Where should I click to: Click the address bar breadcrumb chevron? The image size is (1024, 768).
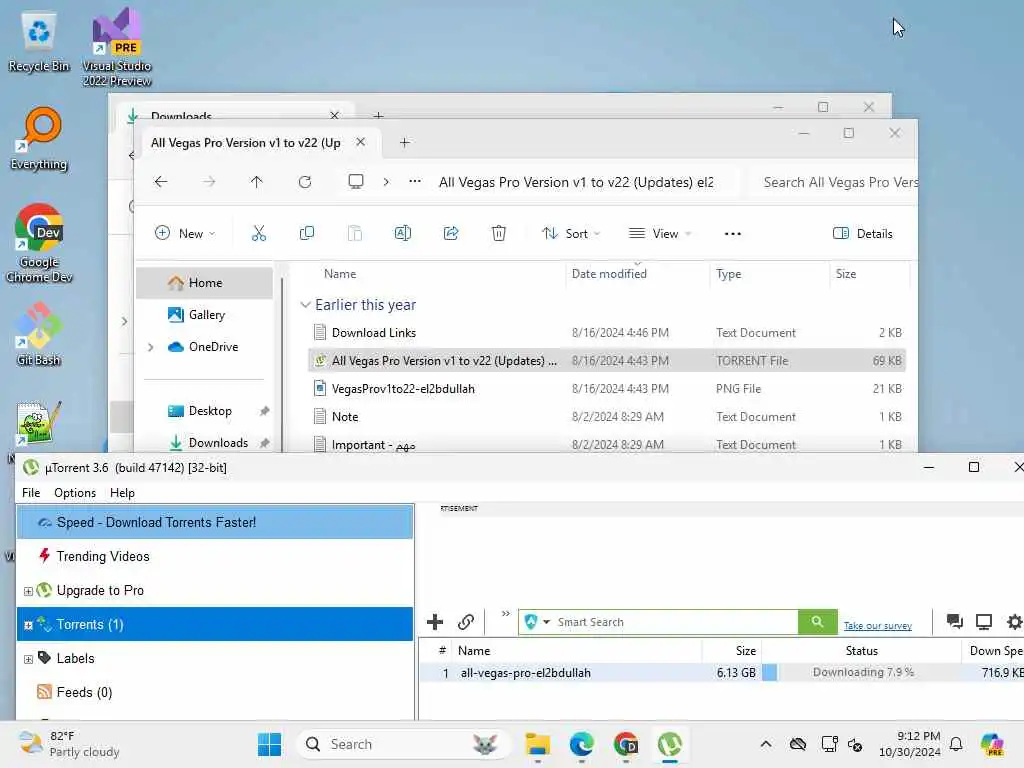[386, 182]
